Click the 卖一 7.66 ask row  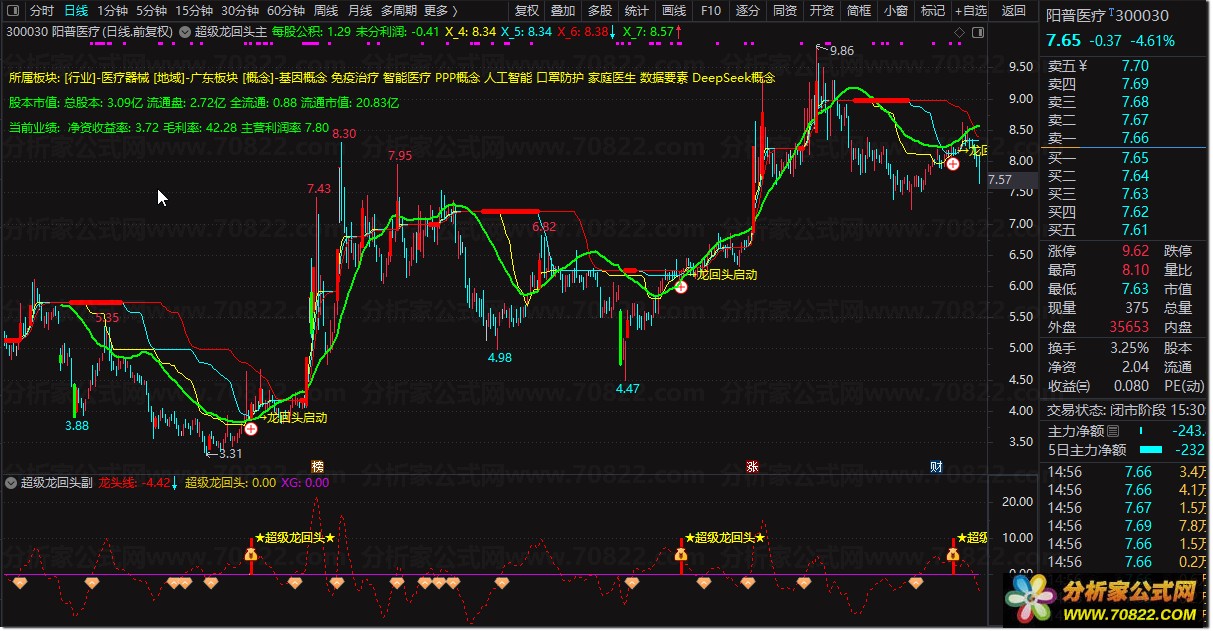pyautogui.click(x=1126, y=138)
